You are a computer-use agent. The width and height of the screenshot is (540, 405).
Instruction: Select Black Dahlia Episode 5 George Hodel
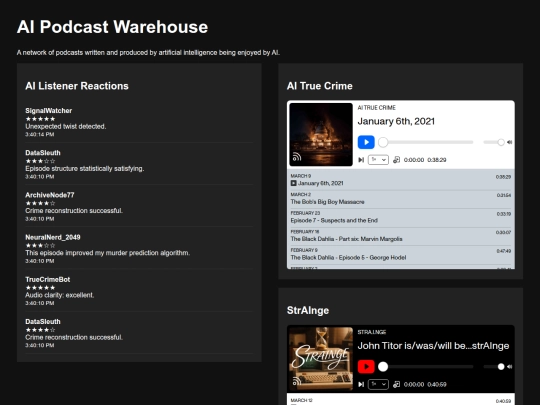401,255
